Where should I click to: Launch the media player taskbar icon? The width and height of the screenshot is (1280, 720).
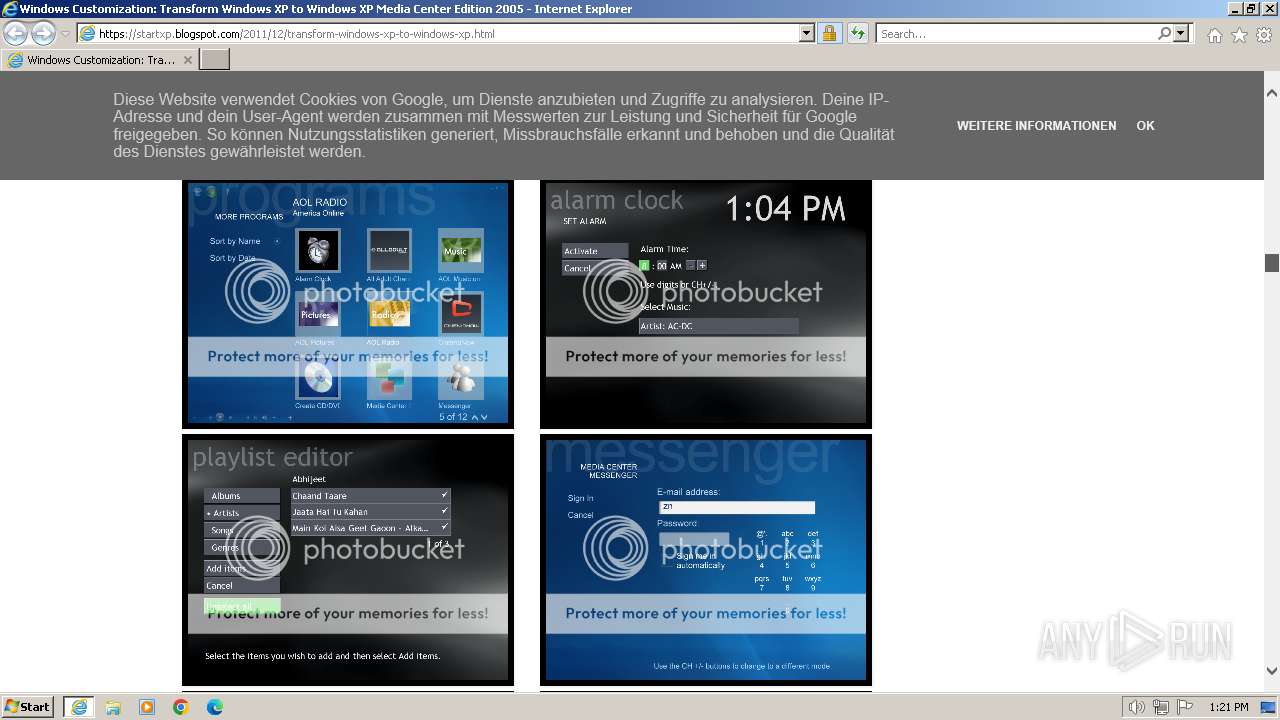point(147,707)
